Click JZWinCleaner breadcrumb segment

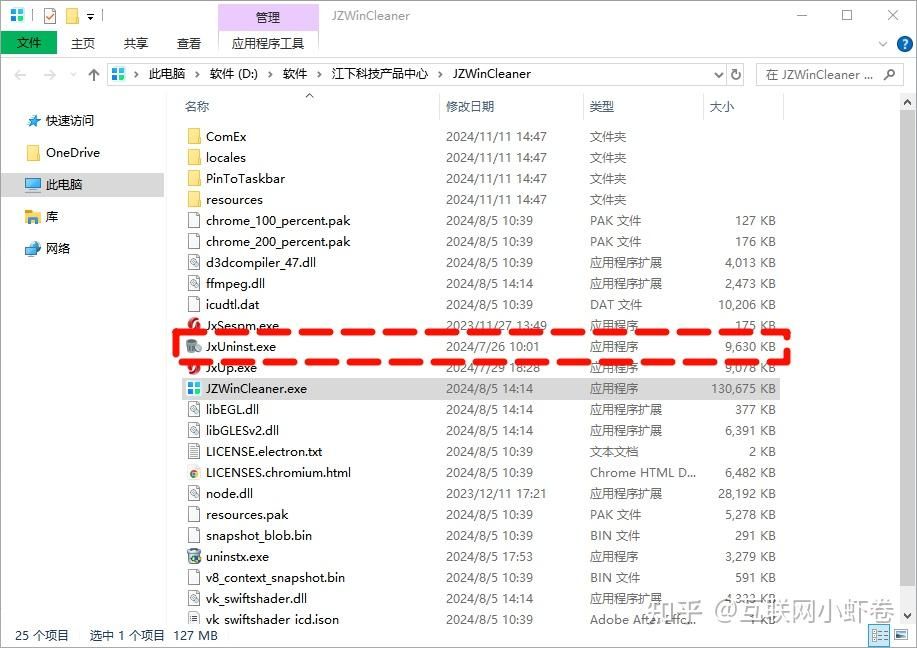pos(491,74)
